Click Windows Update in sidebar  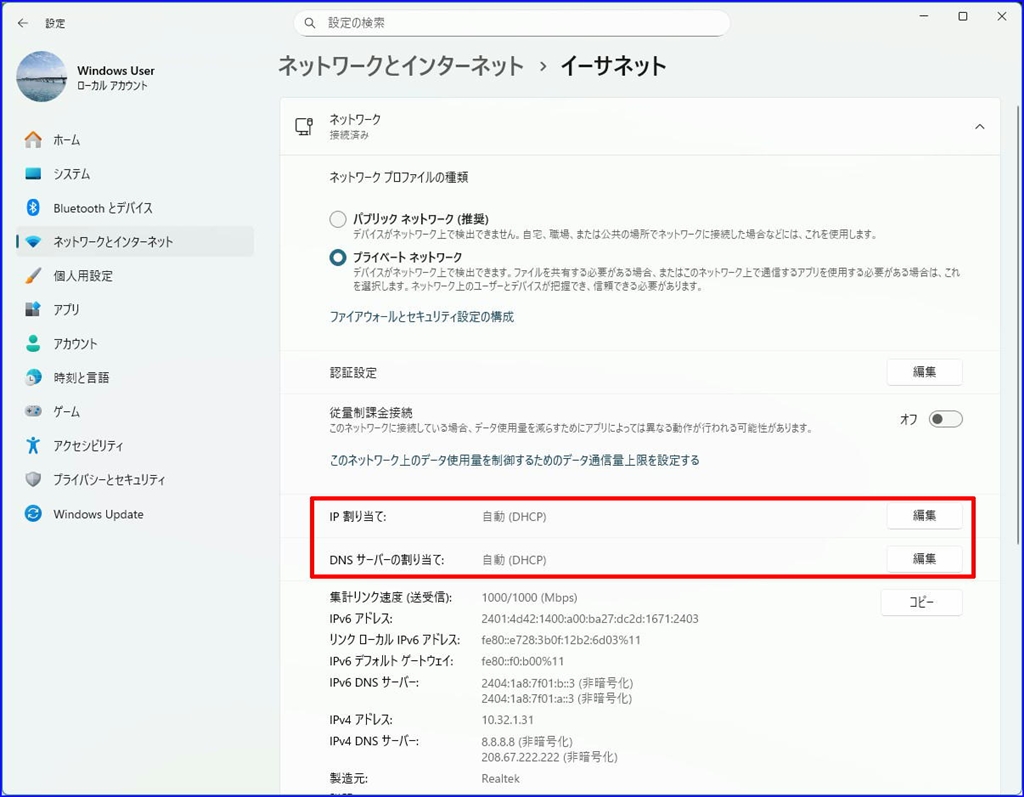(135, 513)
